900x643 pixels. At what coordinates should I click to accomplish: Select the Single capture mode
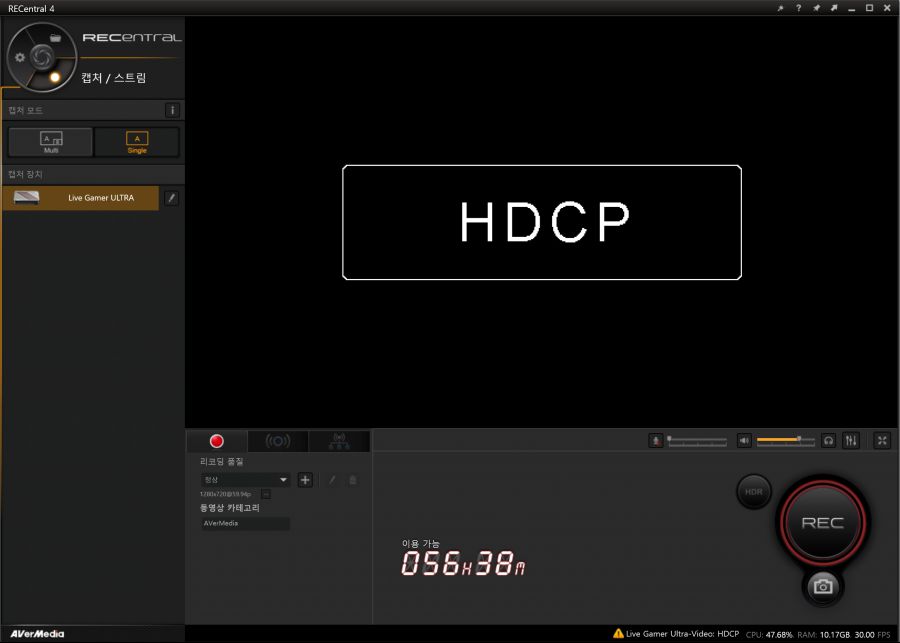click(x=136, y=141)
